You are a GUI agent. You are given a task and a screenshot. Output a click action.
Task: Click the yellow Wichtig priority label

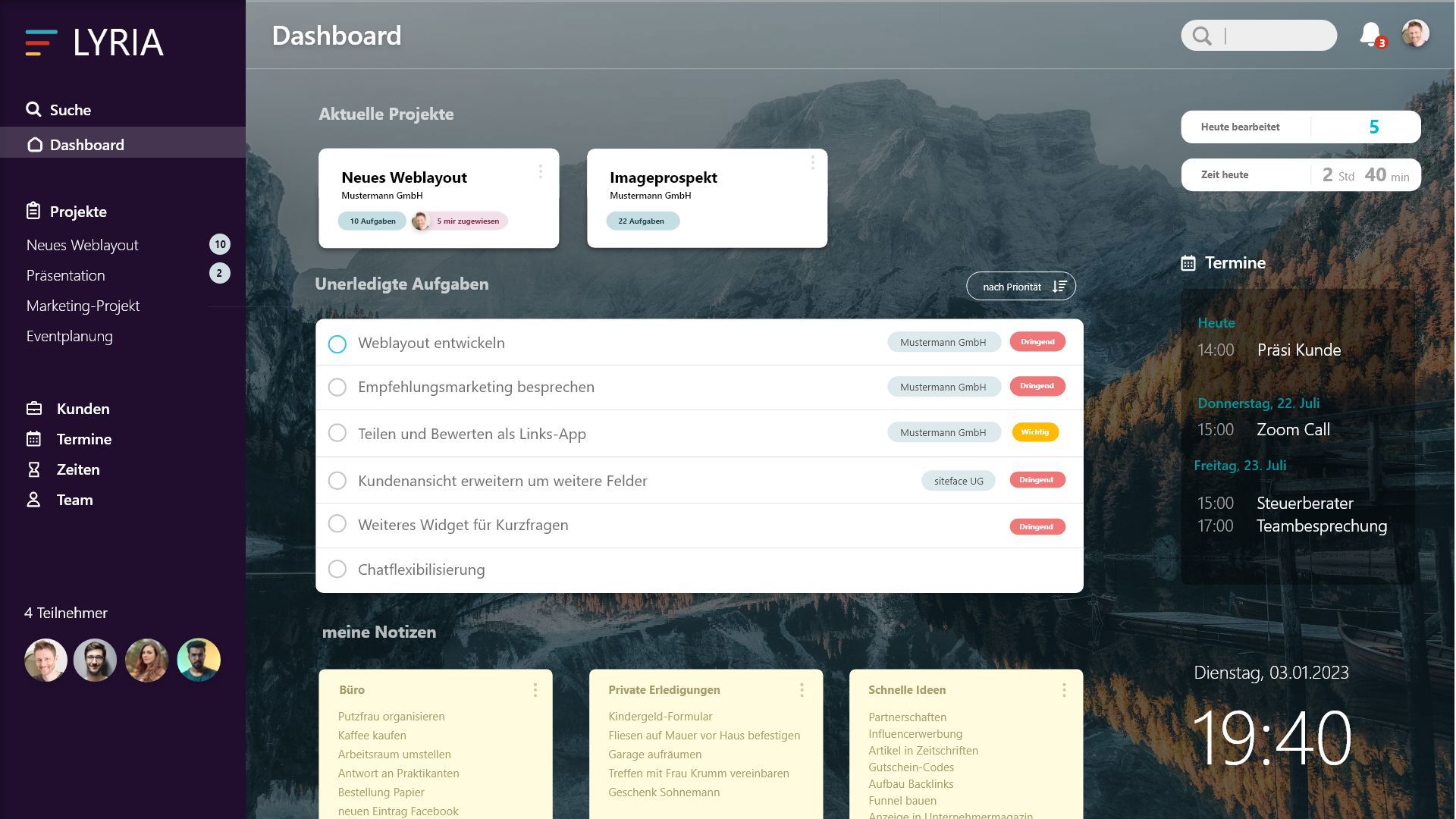point(1035,432)
